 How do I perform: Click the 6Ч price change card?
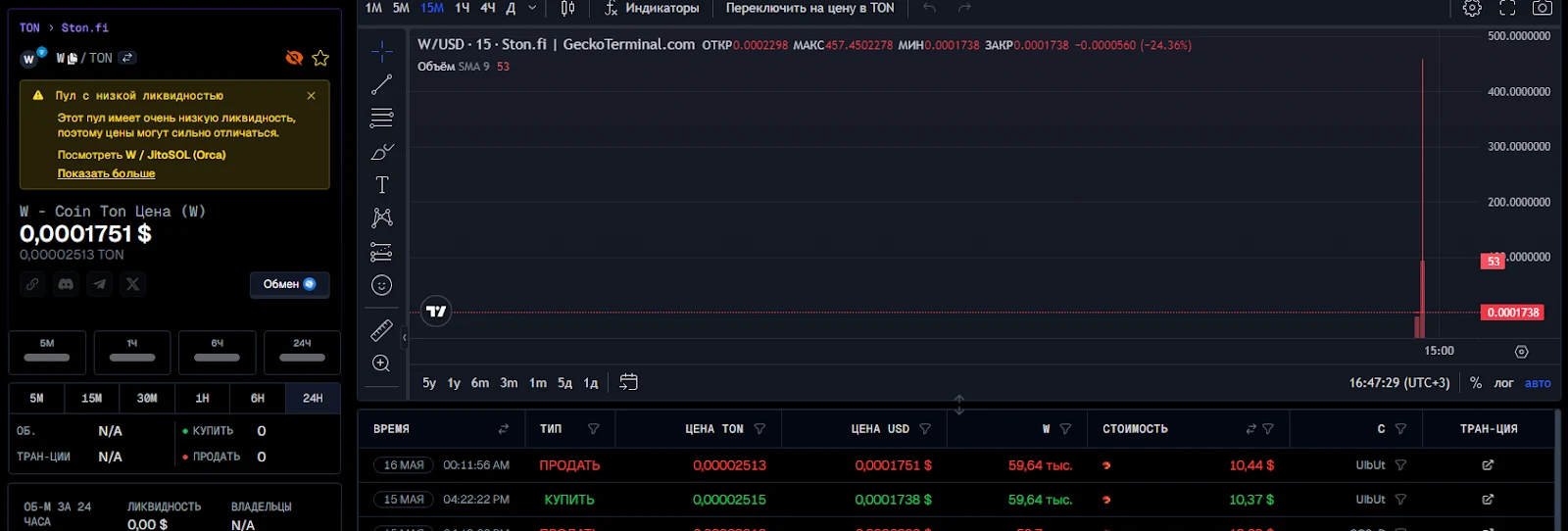point(218,353)
